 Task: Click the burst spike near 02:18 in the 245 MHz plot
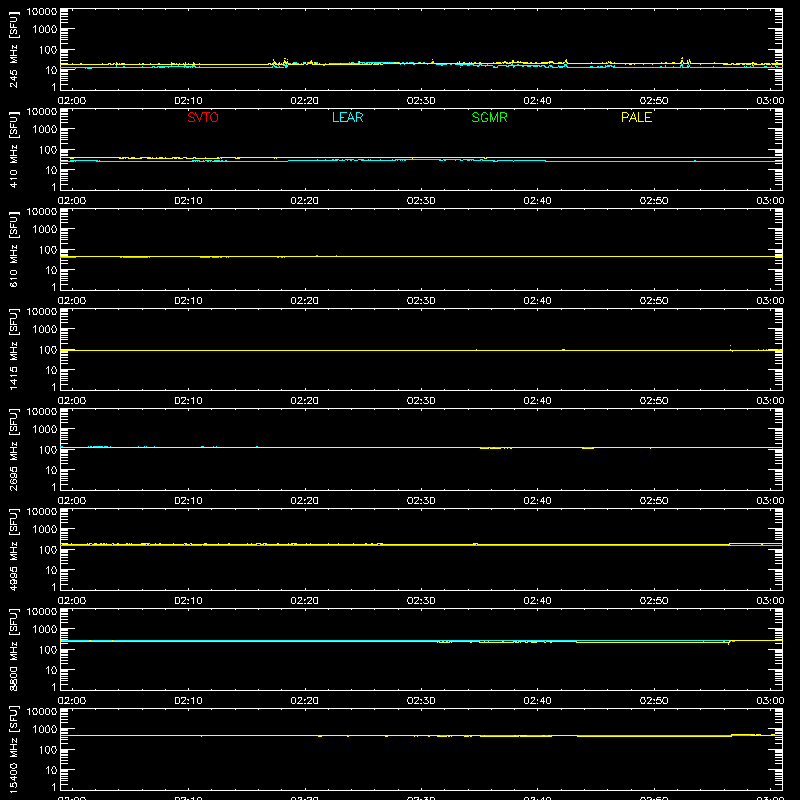click(x=285, y=62)
